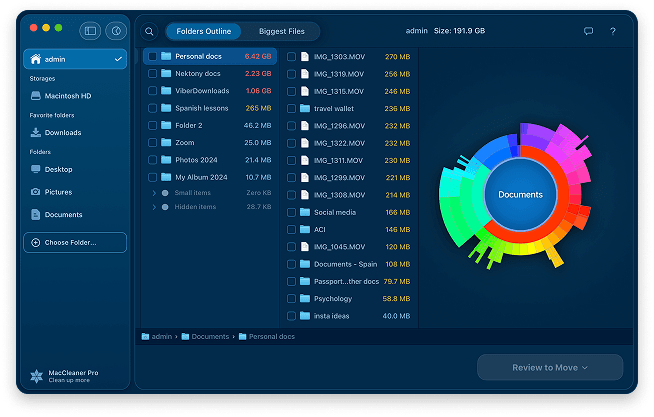Switch to the Biggest Files tab

click(281, 31)
